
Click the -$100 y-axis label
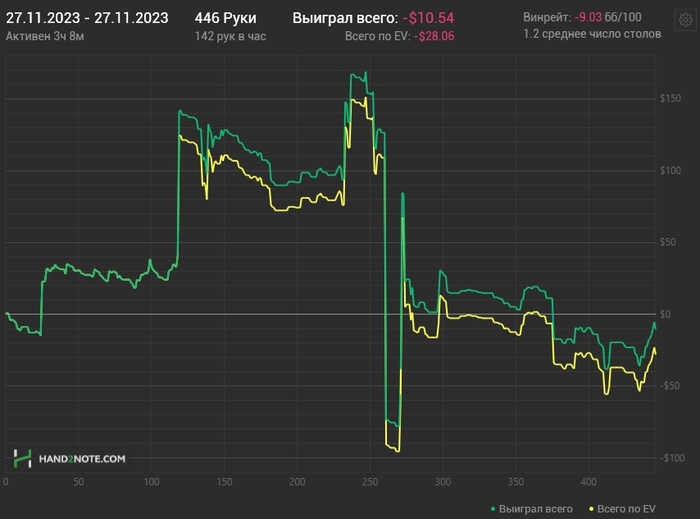click(672, 458)
